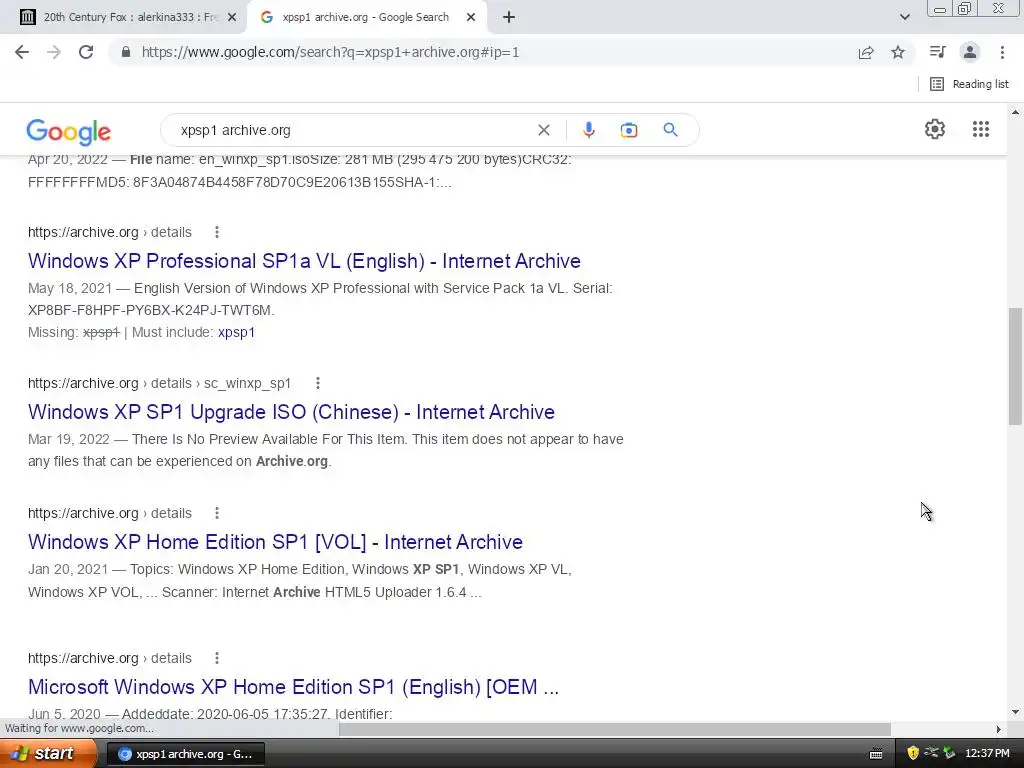Viewport: 1024px width, 768px height.
Task: Click the taskbar clock 12:37 PM
Action: click(987, 754)
